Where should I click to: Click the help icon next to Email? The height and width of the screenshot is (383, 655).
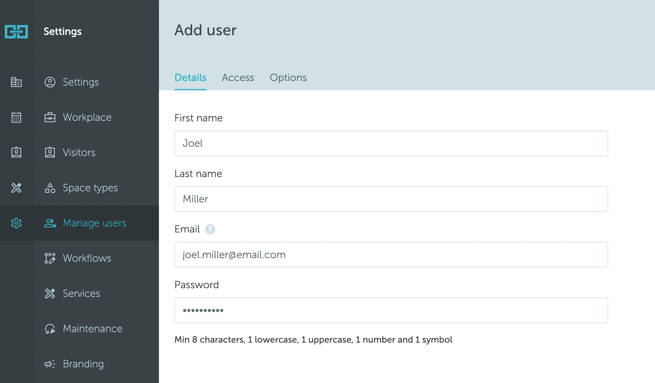coord(210,229)
